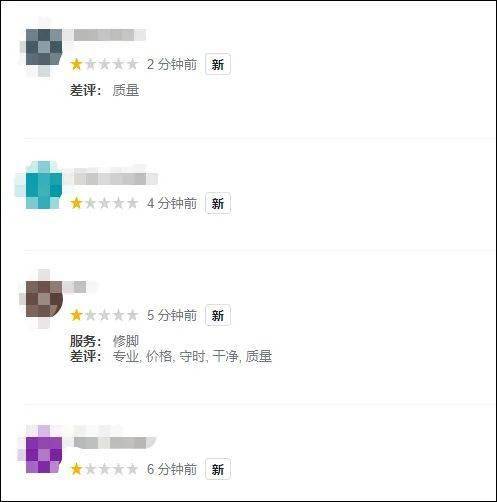
Task: Click the 新 badge on the 4分钟前 review
Action: (218, 203)
